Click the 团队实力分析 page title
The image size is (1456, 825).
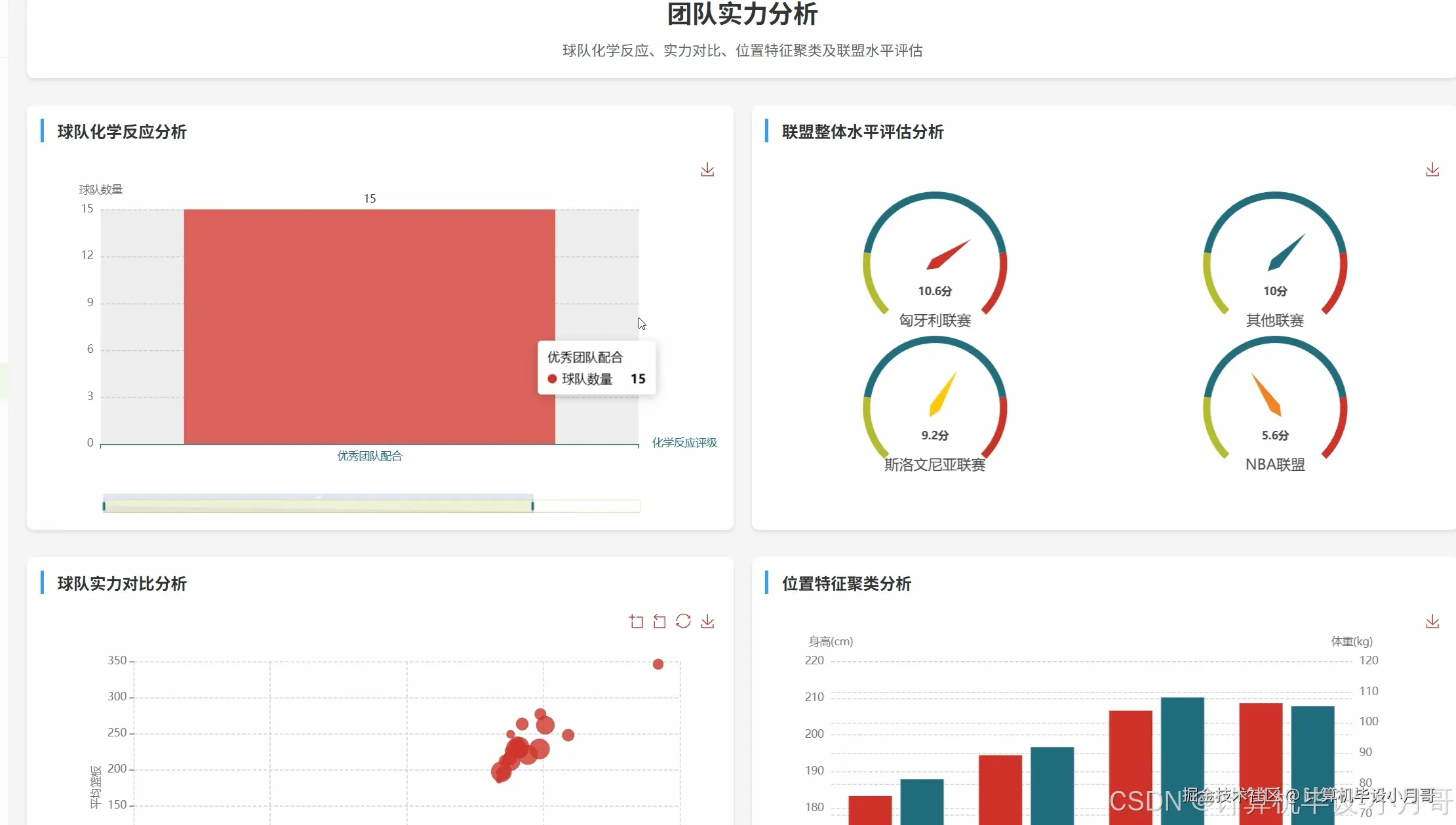pos(742,14)
